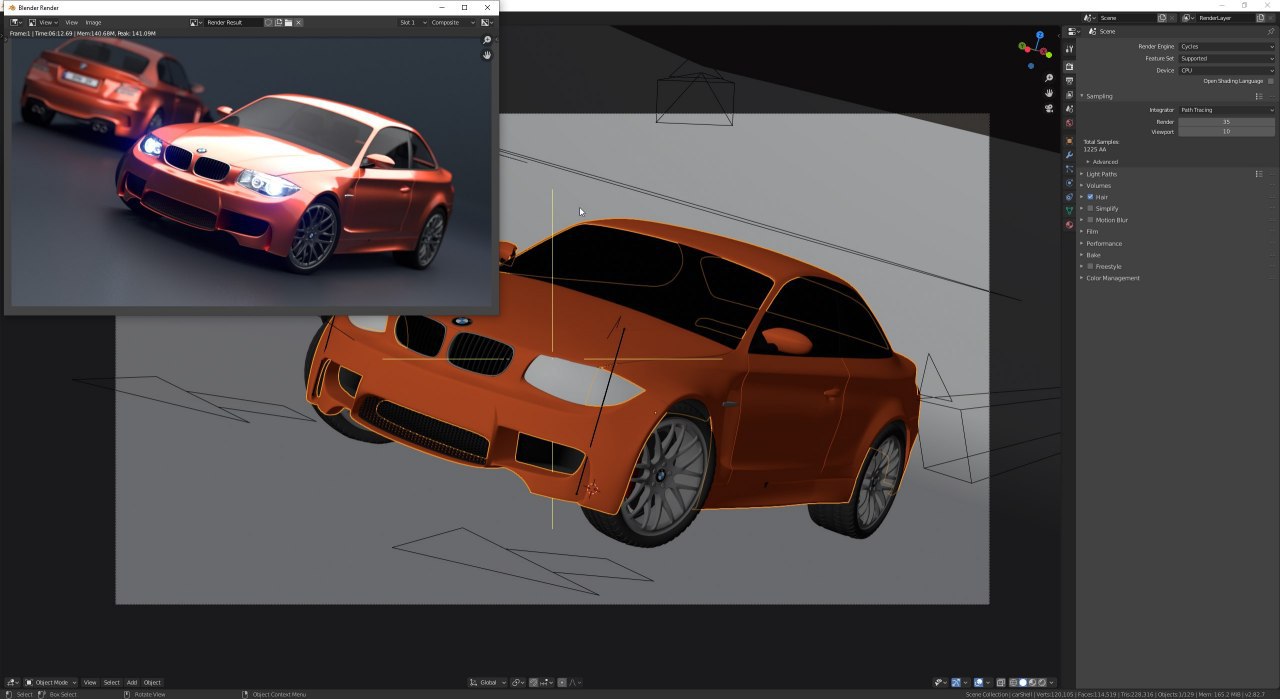Click the navigation axis gizmo
1280x699 pixels.
click(1036, 50)
